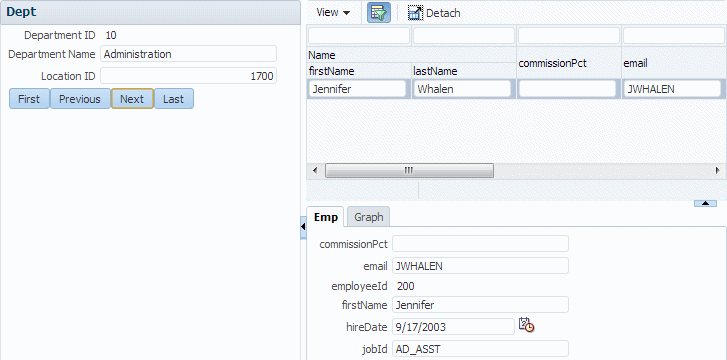The height and width of the screenshot is (360, 727).
Task: Click the Name column group header
Action: tap(411, 55)
